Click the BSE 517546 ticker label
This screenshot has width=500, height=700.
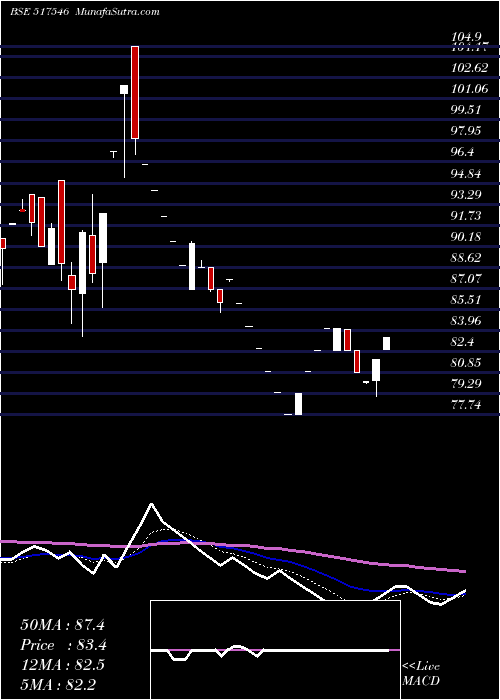coord(39,12)
